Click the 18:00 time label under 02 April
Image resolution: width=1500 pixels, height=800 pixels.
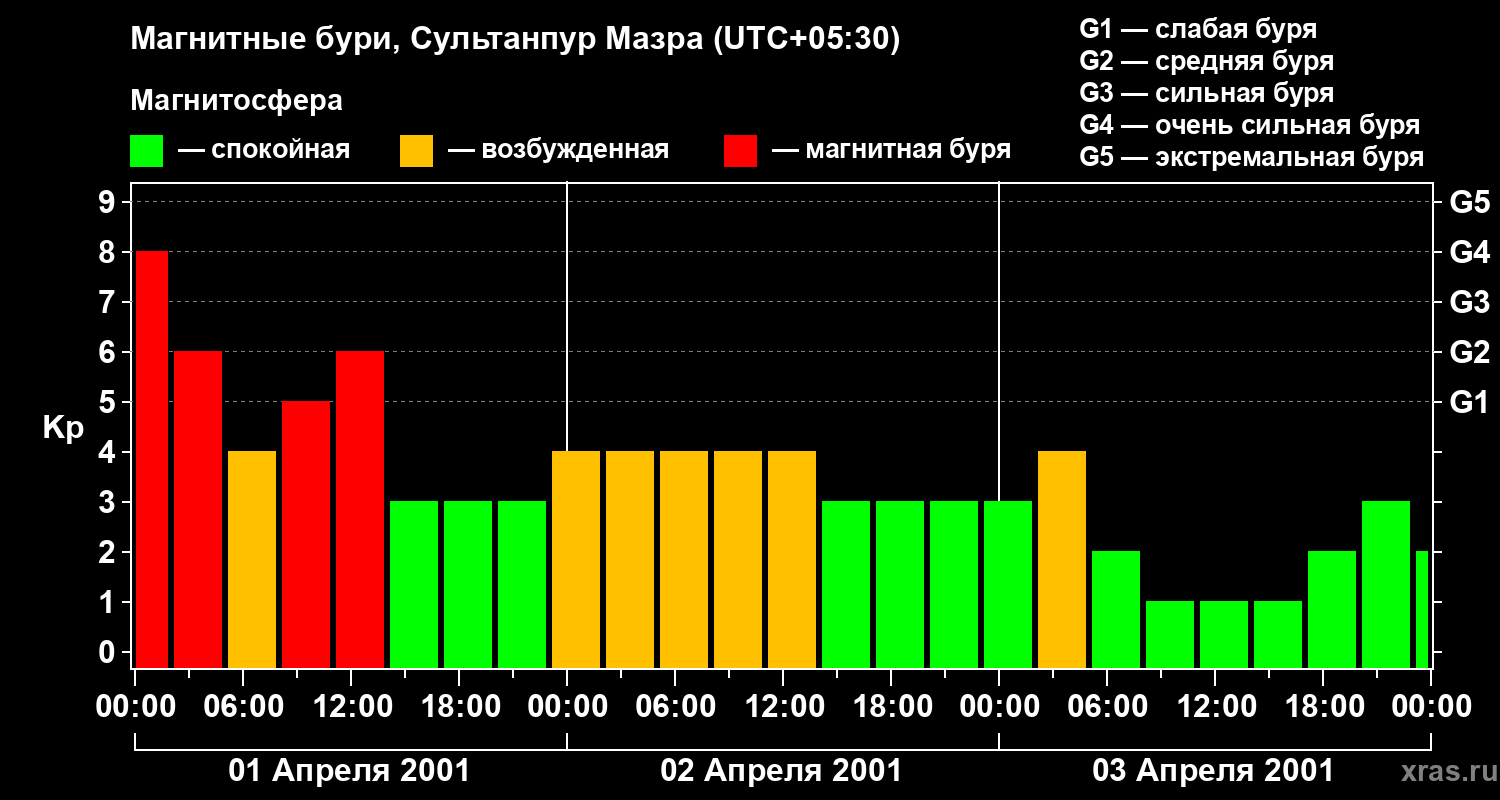point(891,707)
